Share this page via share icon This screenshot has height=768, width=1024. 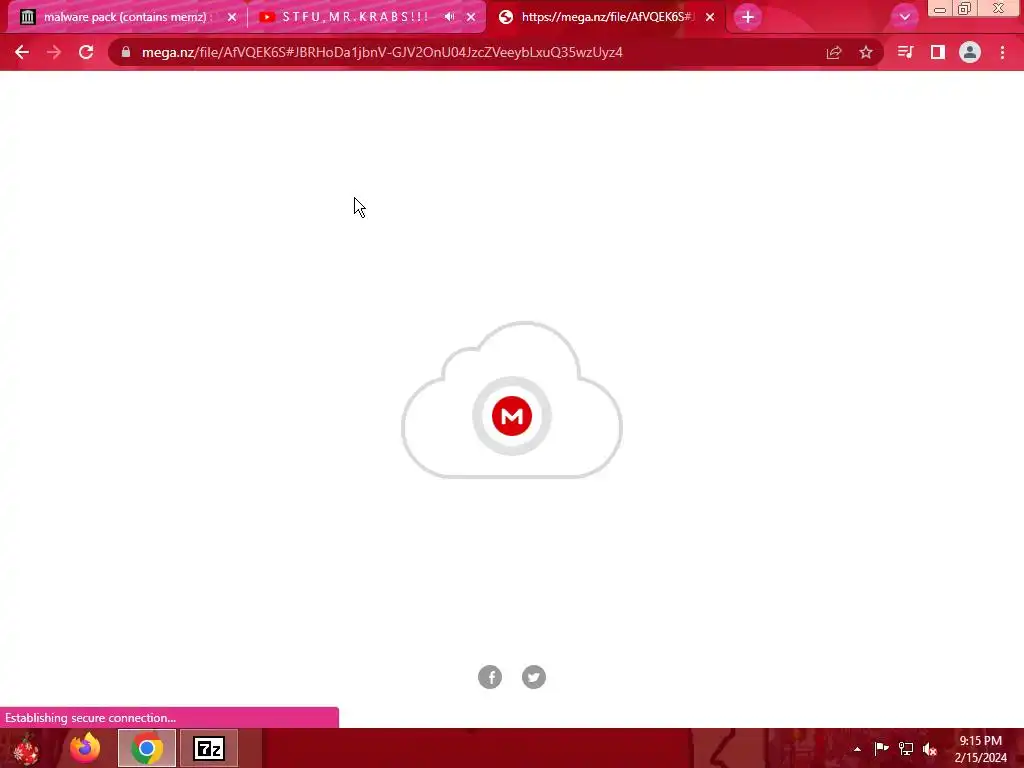point(834,52)
